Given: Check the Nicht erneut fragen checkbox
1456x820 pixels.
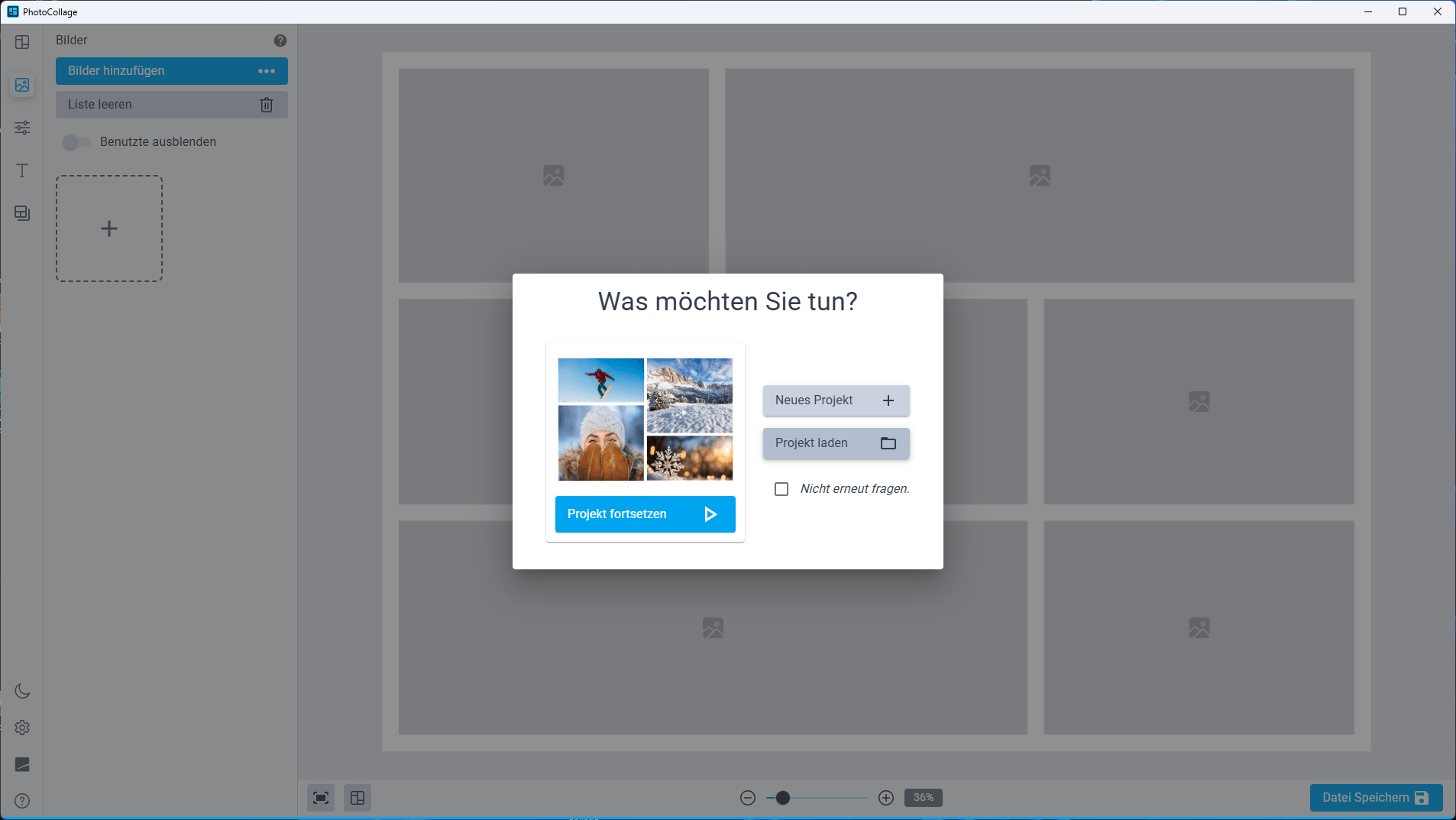Looking at the screenshot, I should tap(781, 489).
